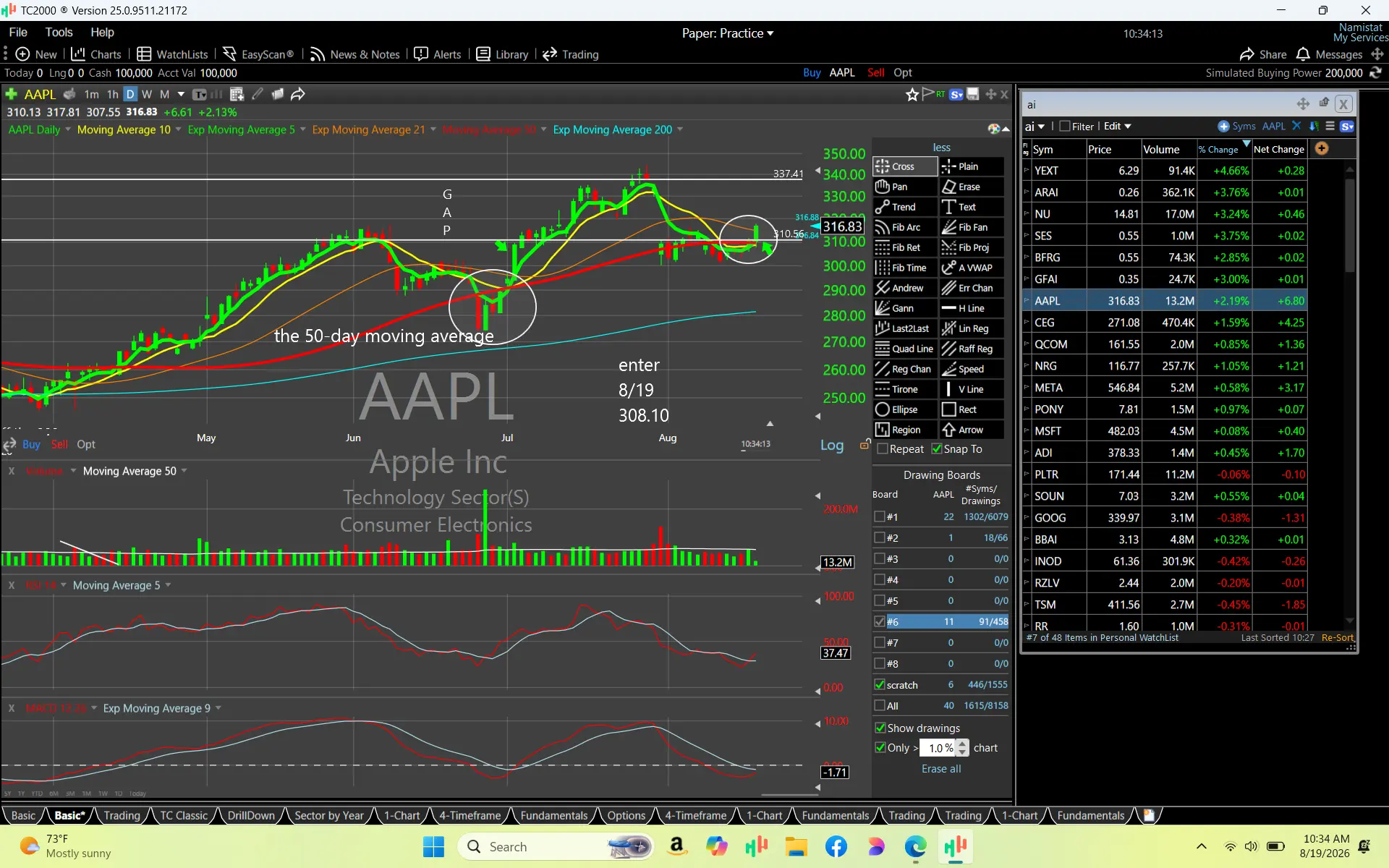
Task: Toggle the Snap To checkbox
Action: [x=937, y=449]
